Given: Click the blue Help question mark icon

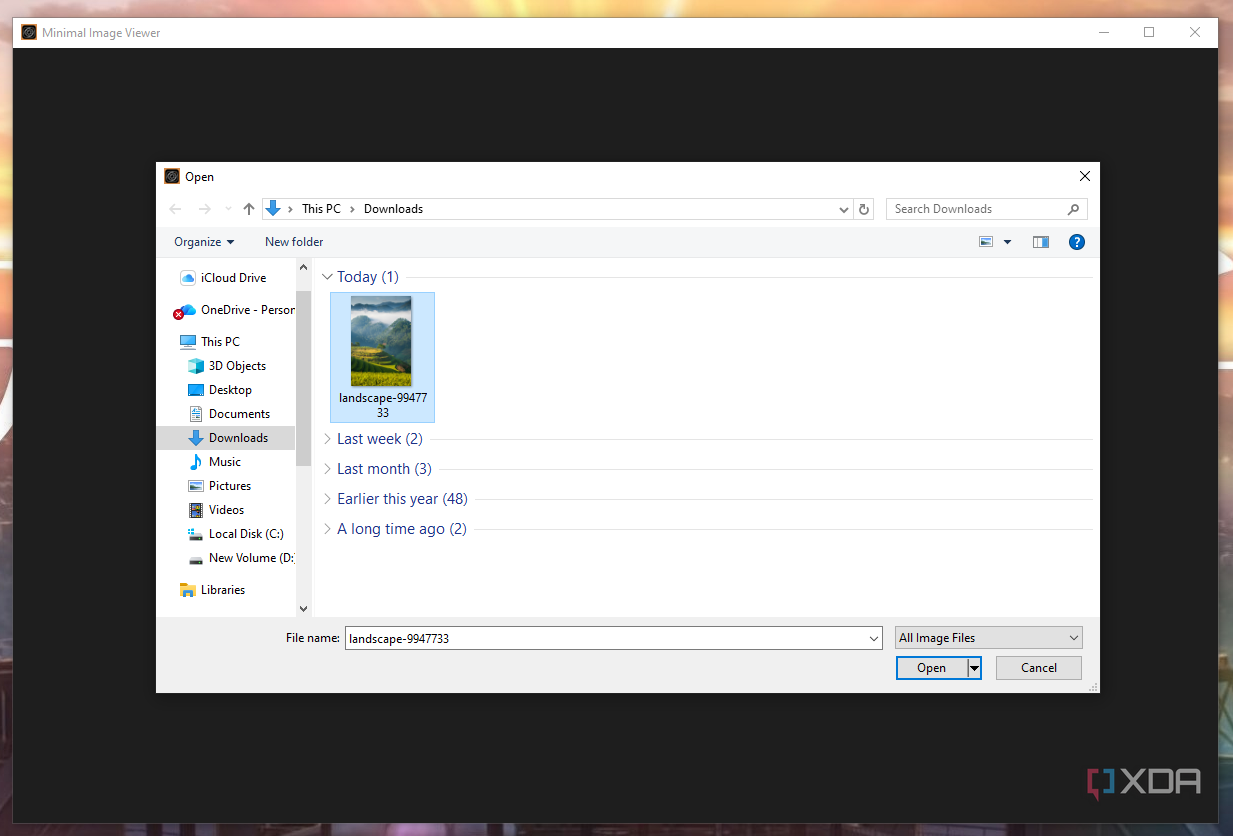Looking at the screenshot, I should tap(1076, 242).
